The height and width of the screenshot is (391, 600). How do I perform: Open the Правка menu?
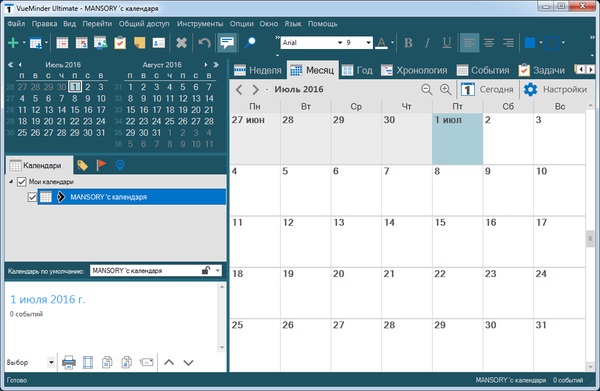44,24
